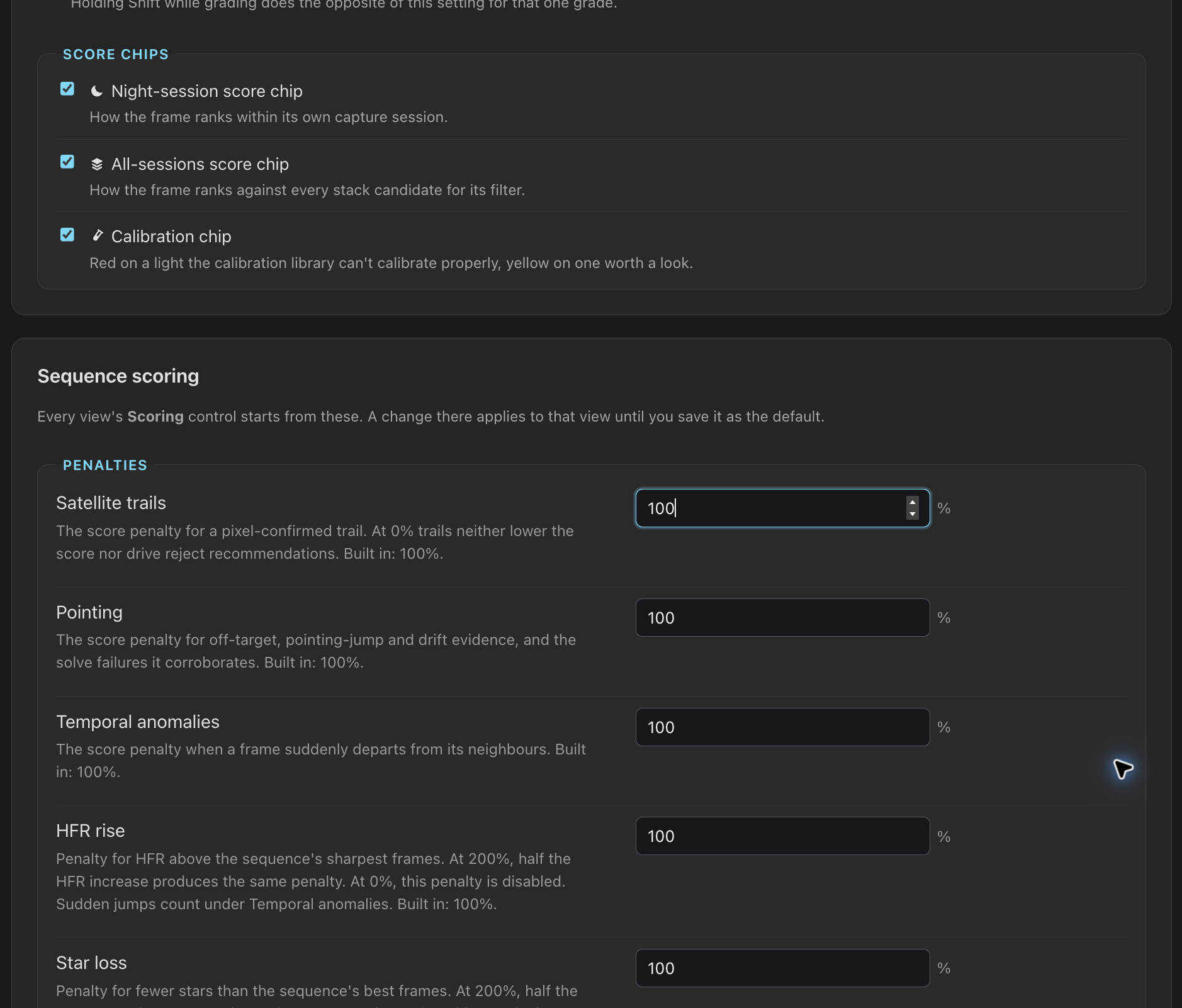Click the Night-session score chip label
This screenshot has width=1182, height=1008.
(x=207, y=91)
